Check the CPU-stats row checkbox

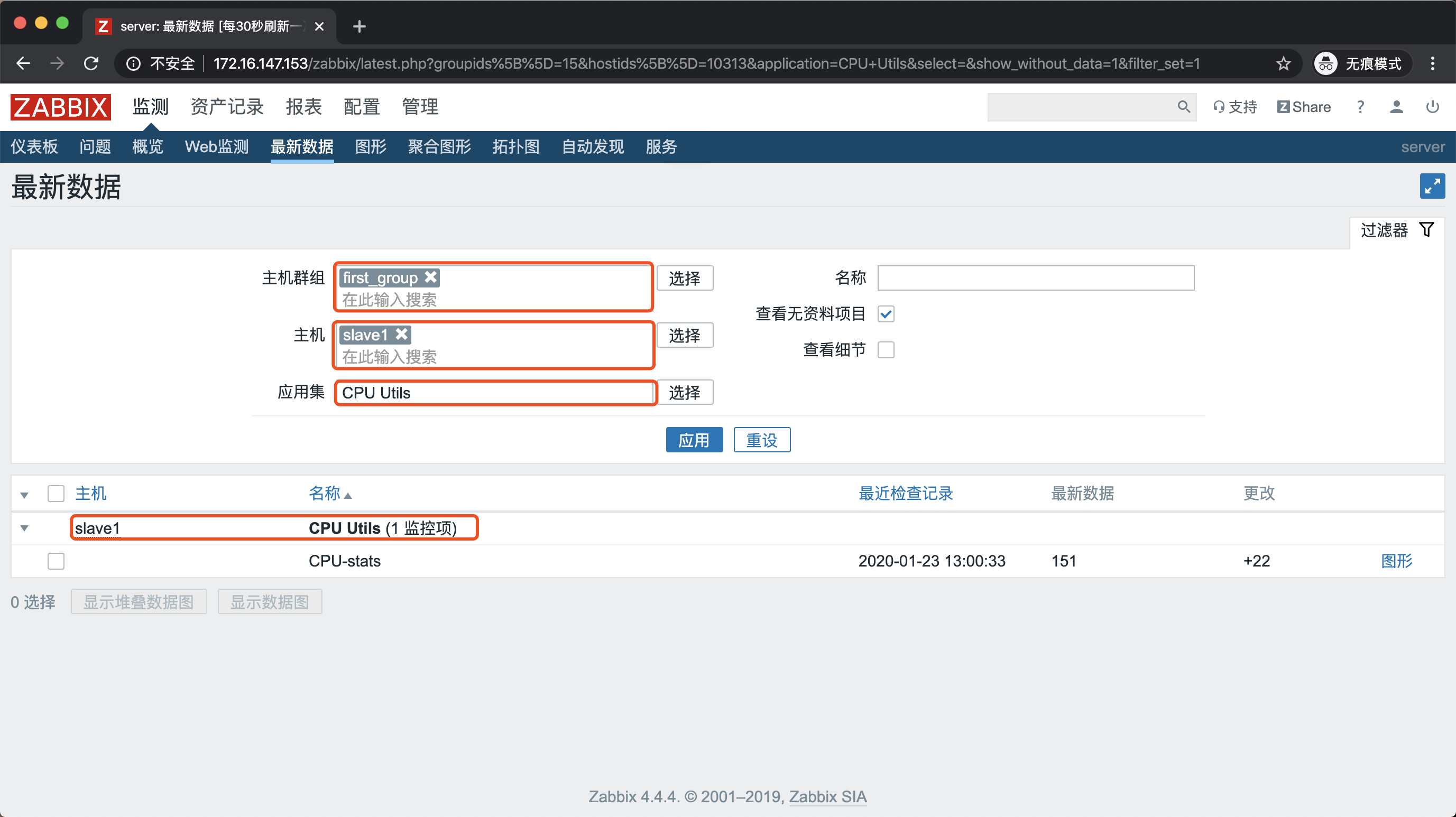[x=56, y=561]
